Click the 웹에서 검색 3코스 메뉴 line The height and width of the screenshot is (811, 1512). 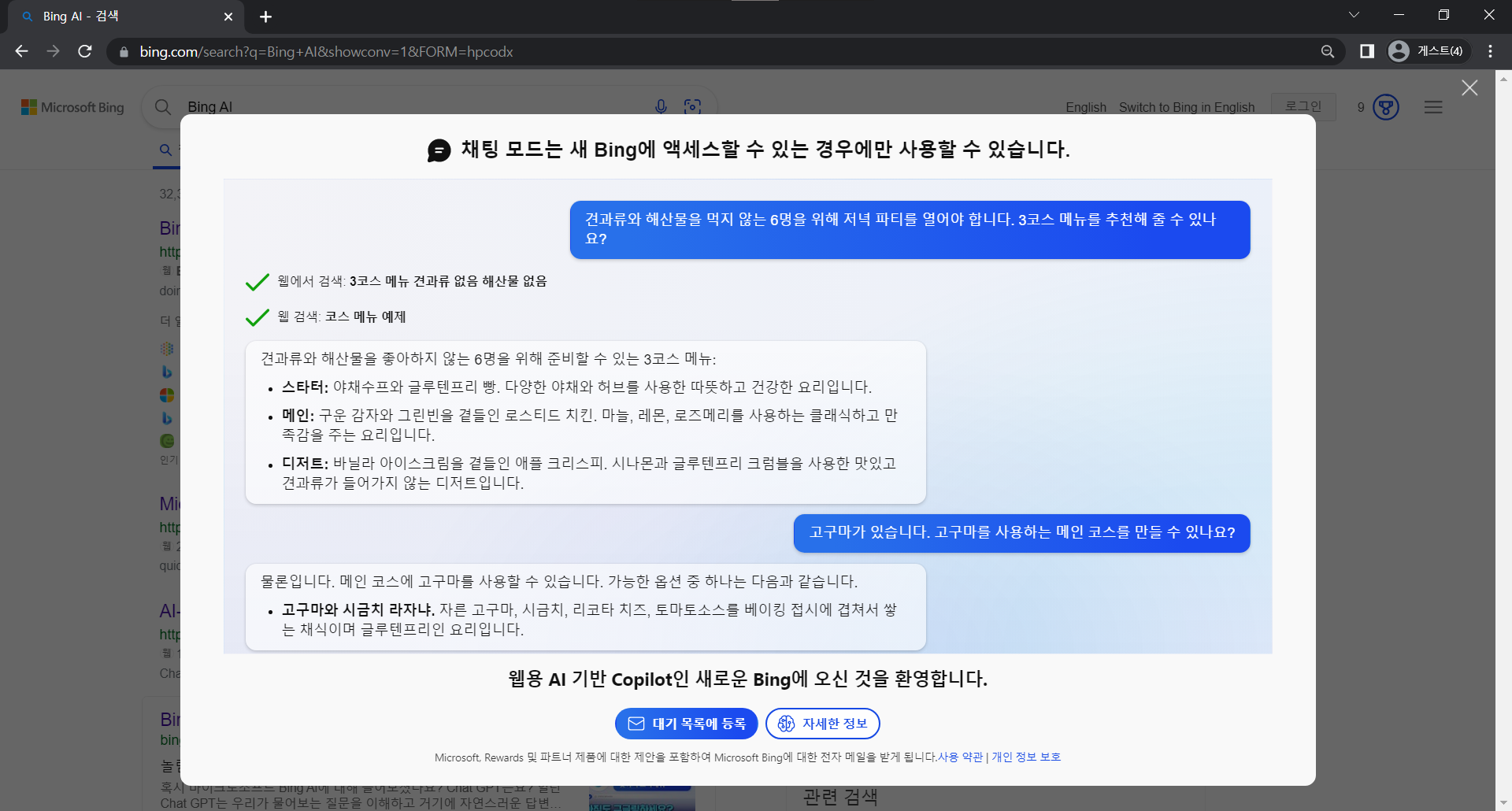pos(412,281)
